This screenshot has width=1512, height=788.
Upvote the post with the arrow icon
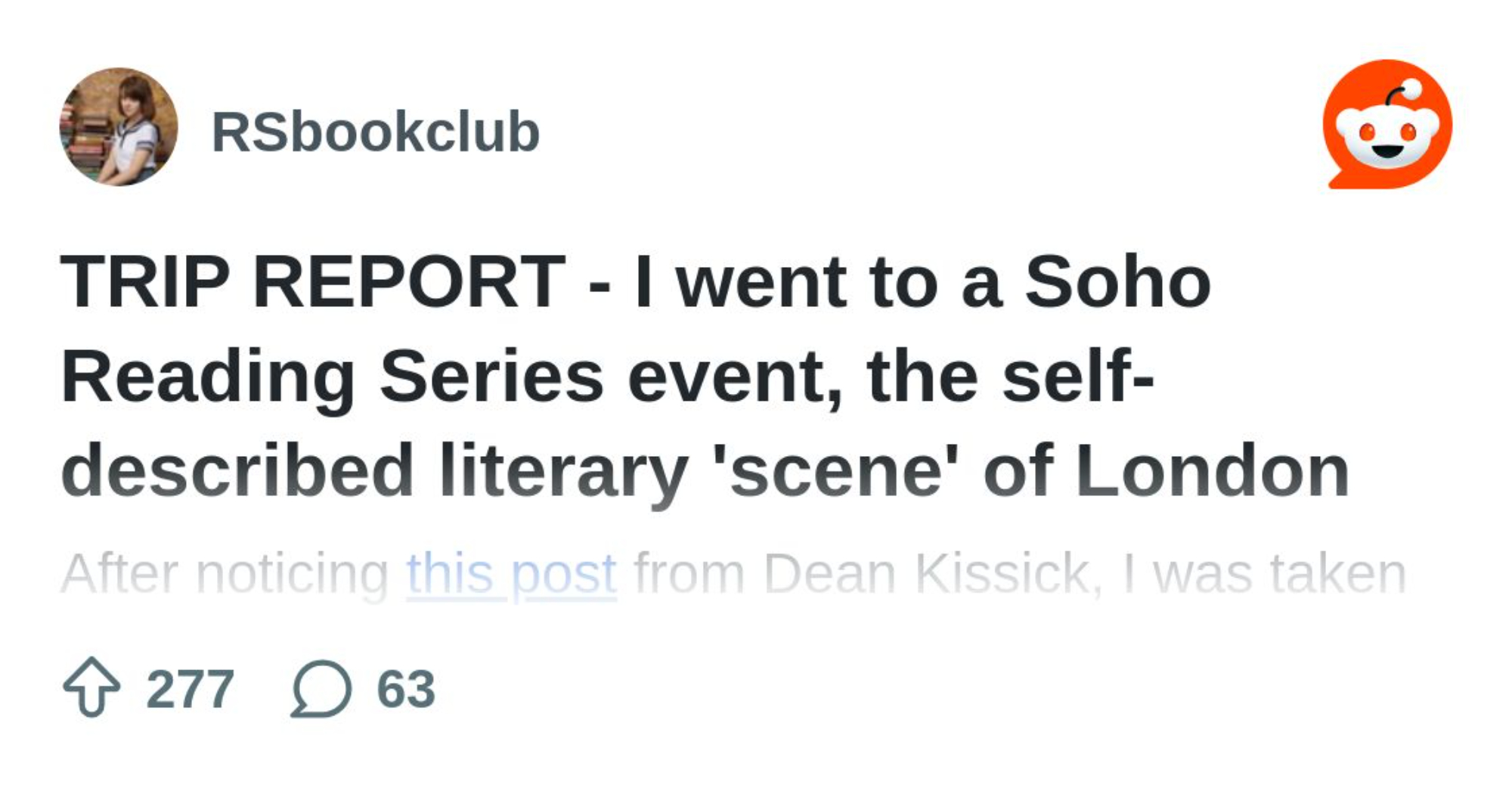coord(91,687)
